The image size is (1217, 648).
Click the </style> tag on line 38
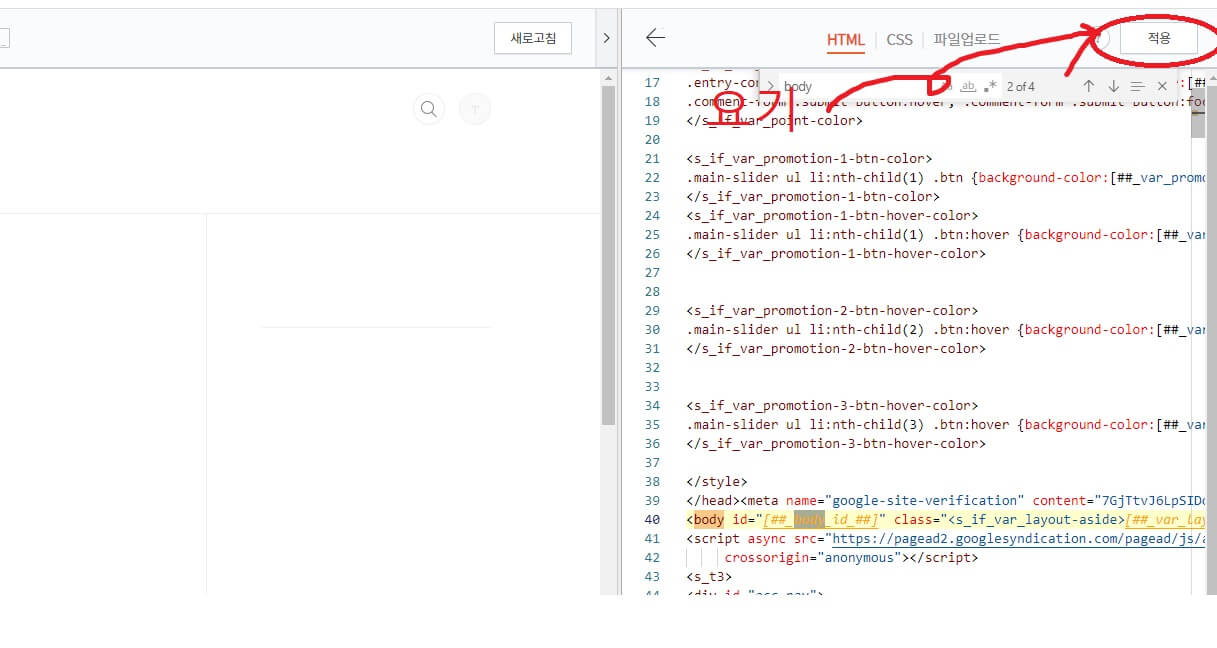717,481
